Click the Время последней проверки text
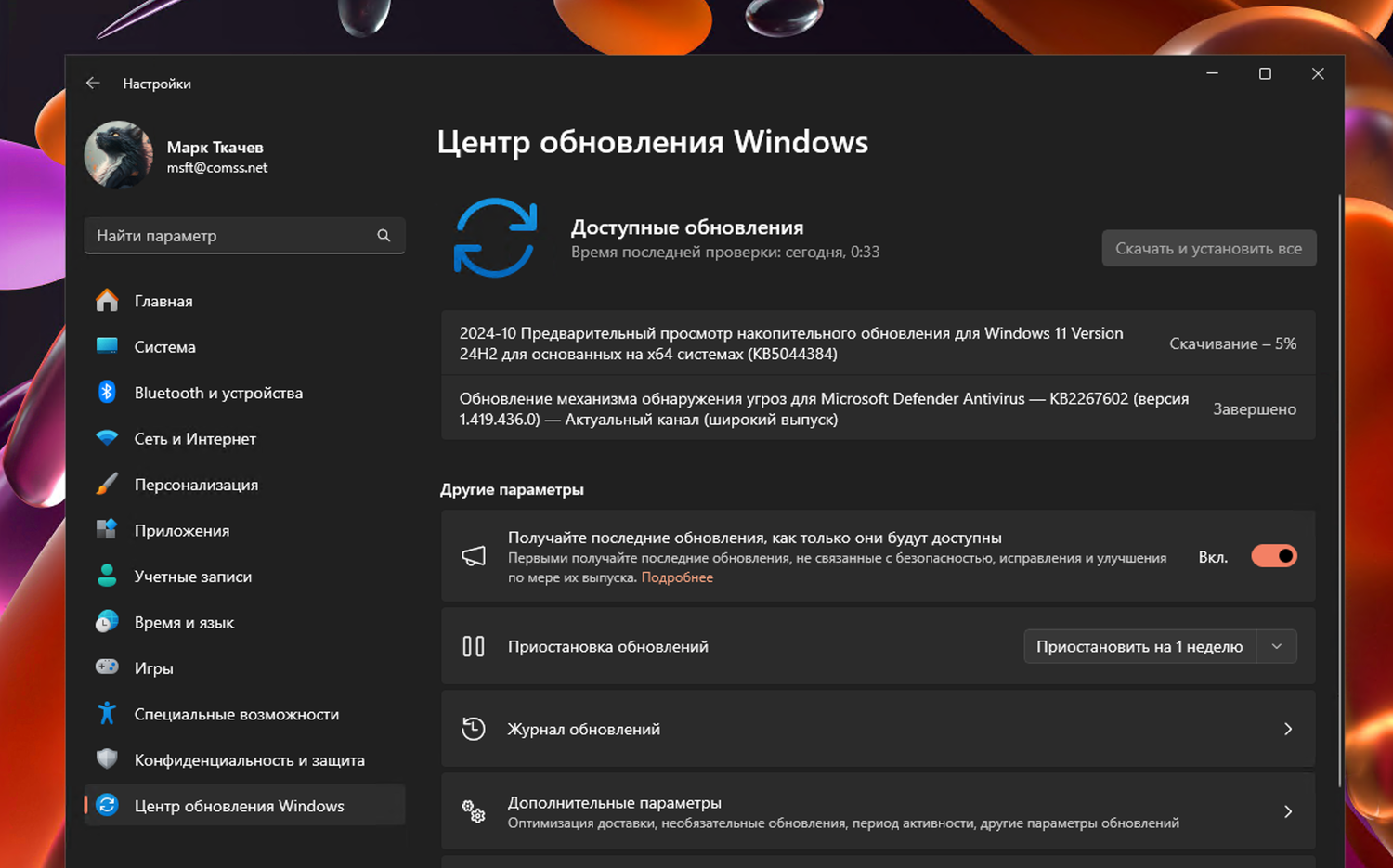The height and width of the screenshot is (868, 1393). point(725,252)
